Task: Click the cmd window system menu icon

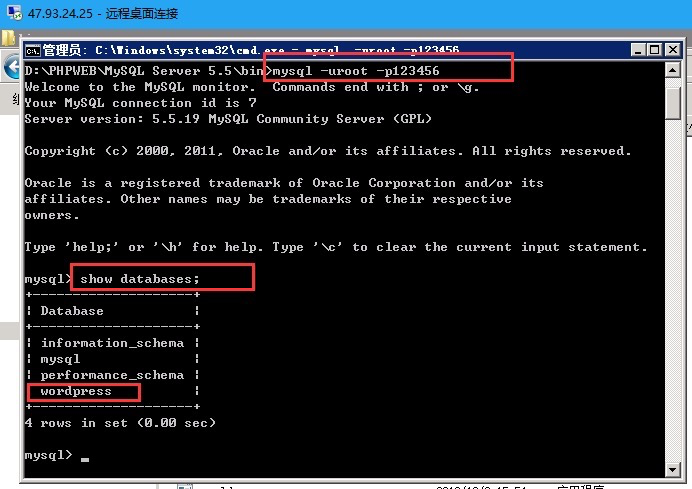Action: coord(33,51)
